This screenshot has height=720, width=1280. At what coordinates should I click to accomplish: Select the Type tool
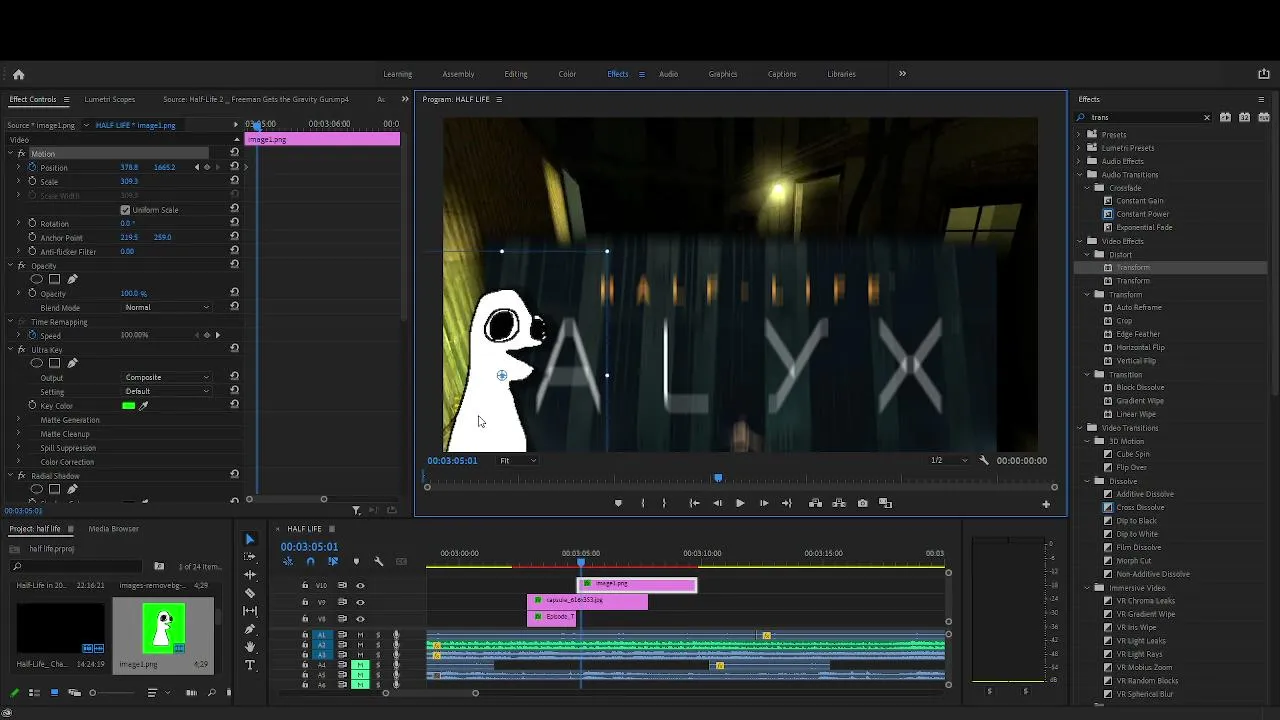(x=250, y=665)
